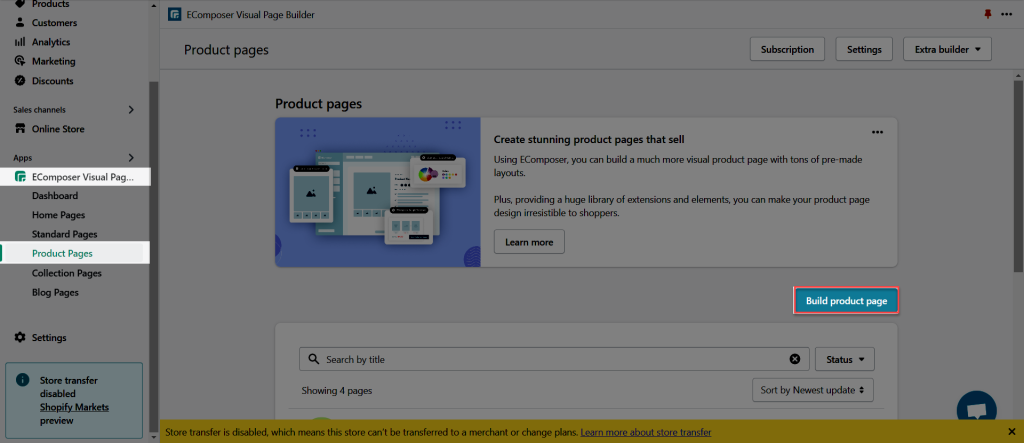Open Dashboard in the sidebar
Viewport: 1024px width, 443px height.
click(55, 195)
